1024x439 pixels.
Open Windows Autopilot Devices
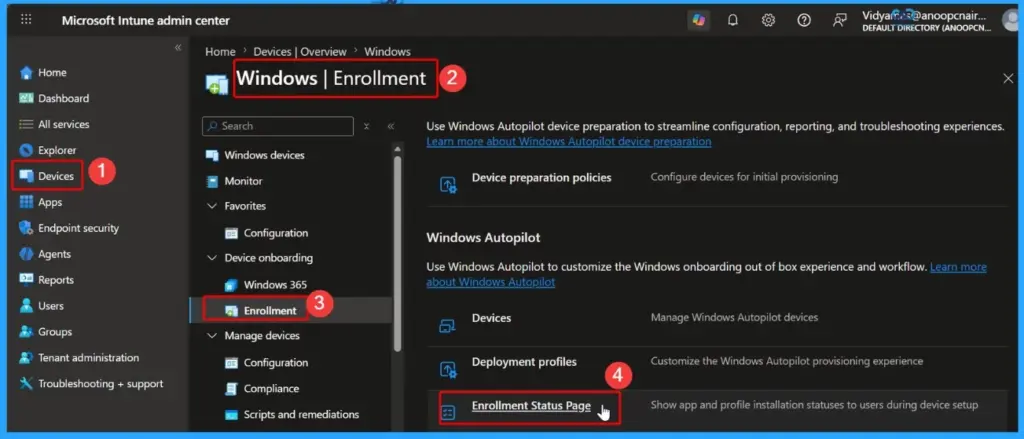click(x=491, y=317)
